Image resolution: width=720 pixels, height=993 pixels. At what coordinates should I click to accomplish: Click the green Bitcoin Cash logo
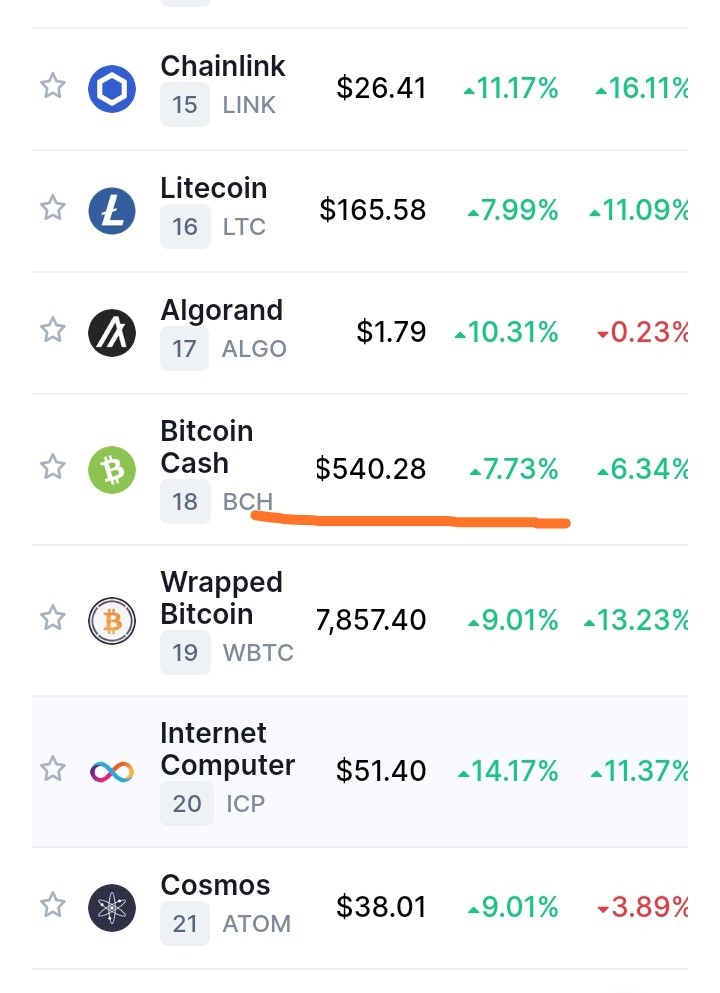click(111, 470)
